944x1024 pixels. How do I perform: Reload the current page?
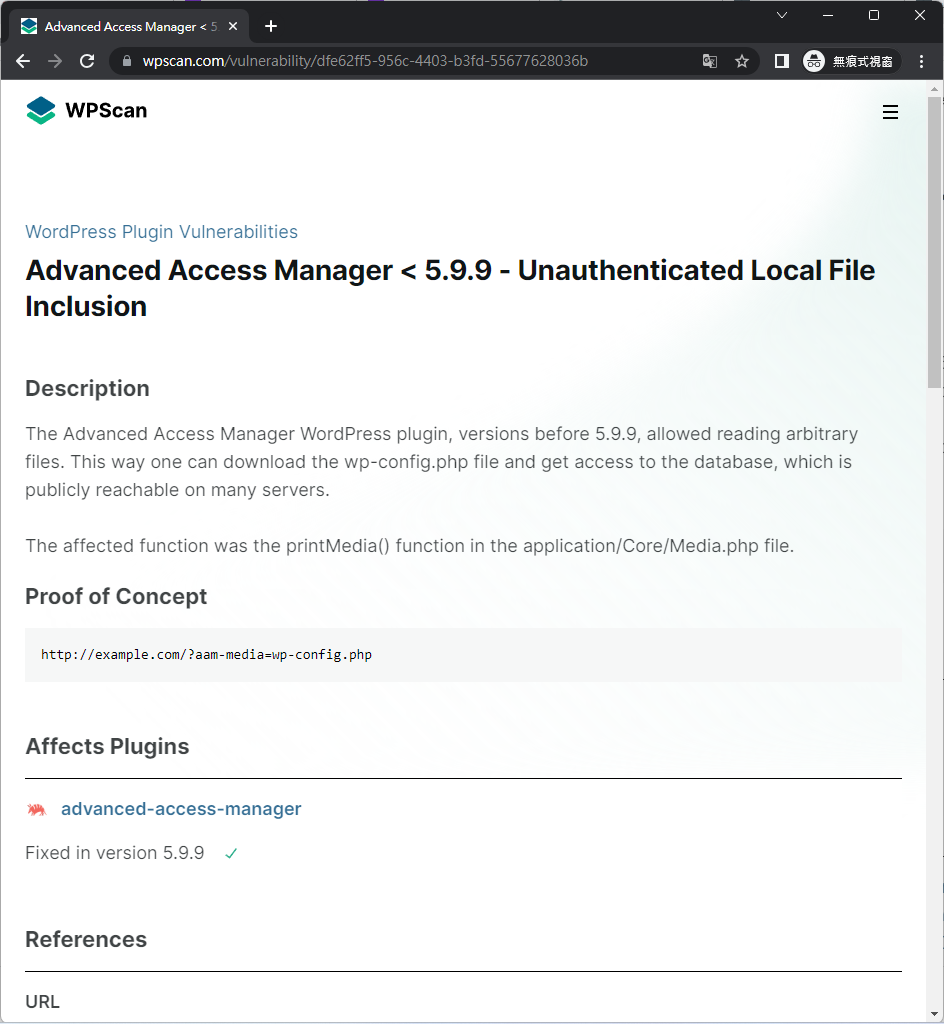pyautogui.click(x=87, y=61)
